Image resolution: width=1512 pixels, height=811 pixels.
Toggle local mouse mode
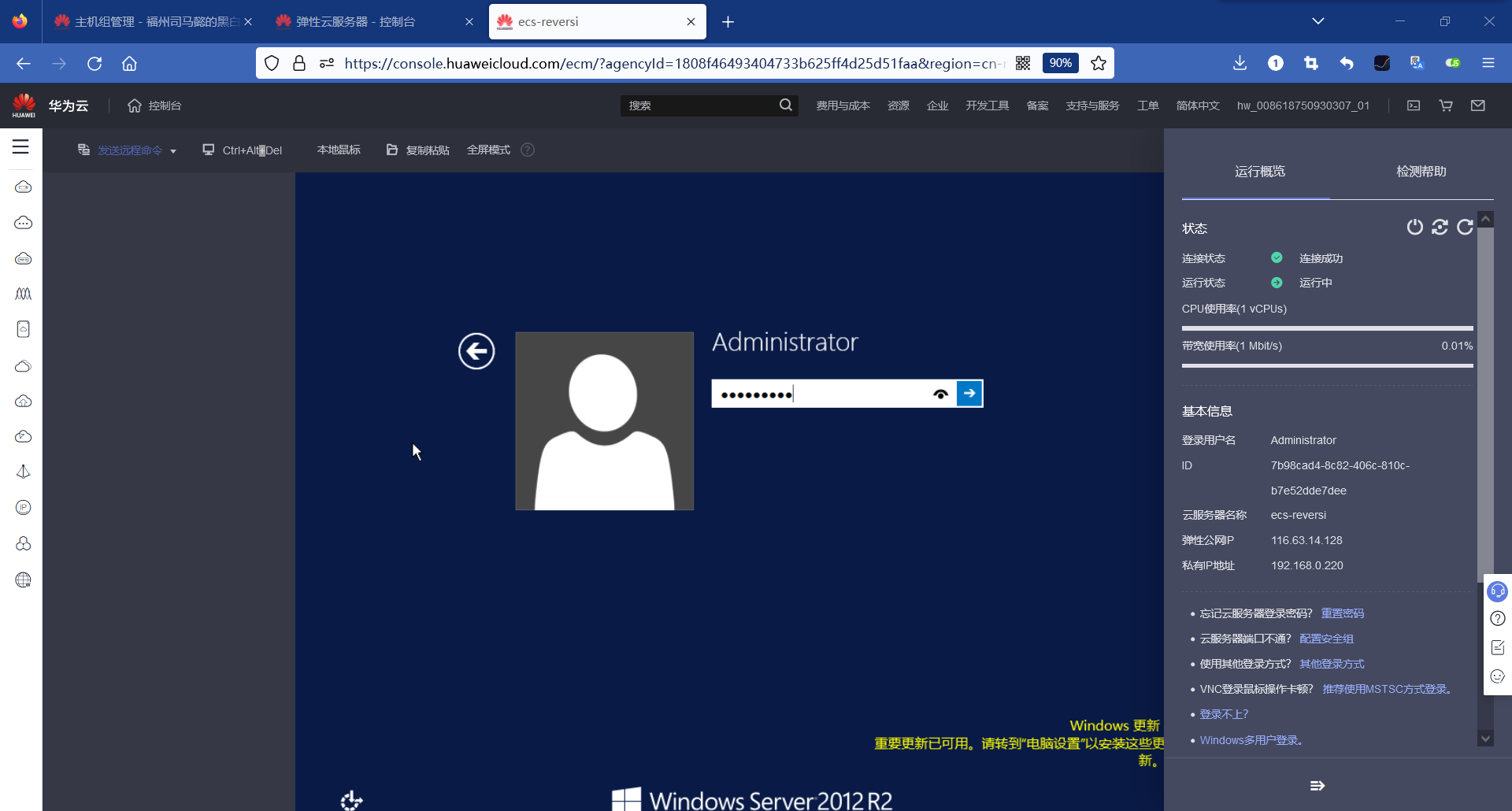(x=339, y=150)
